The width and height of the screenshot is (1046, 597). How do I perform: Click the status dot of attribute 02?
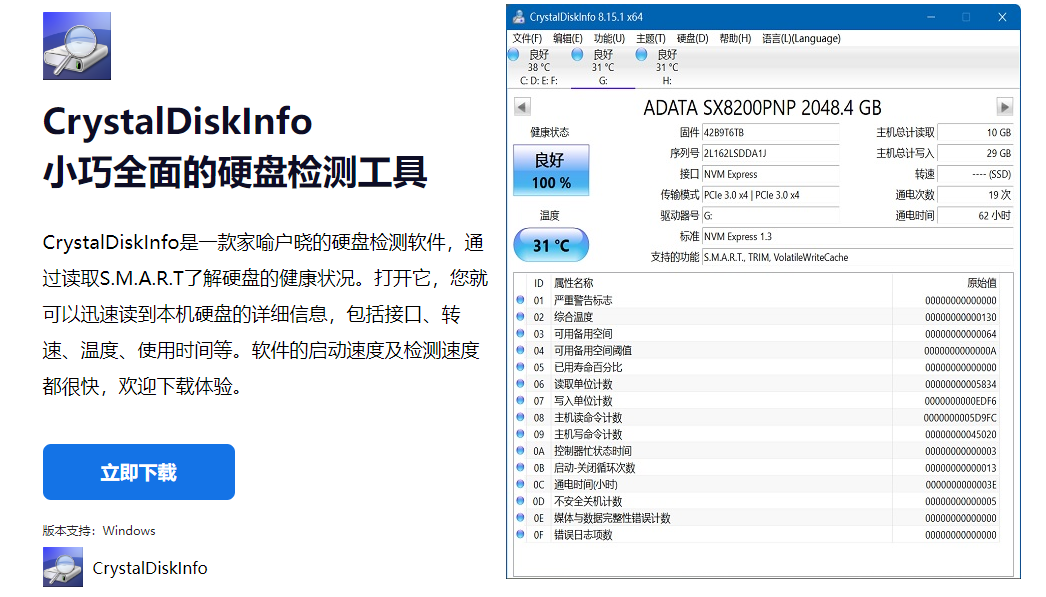pos(520,317)
